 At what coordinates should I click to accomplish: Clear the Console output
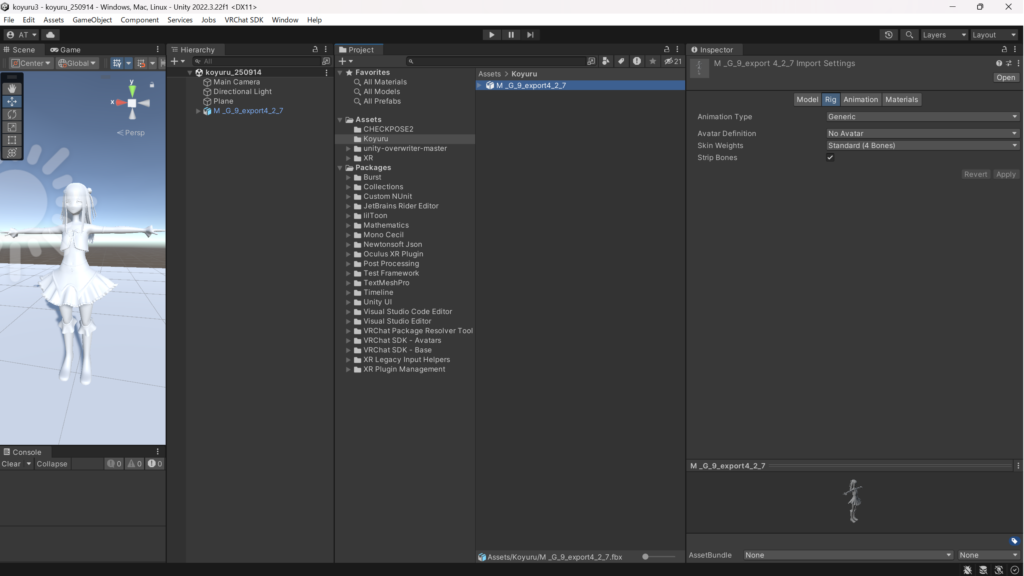[x=11, y=464]
